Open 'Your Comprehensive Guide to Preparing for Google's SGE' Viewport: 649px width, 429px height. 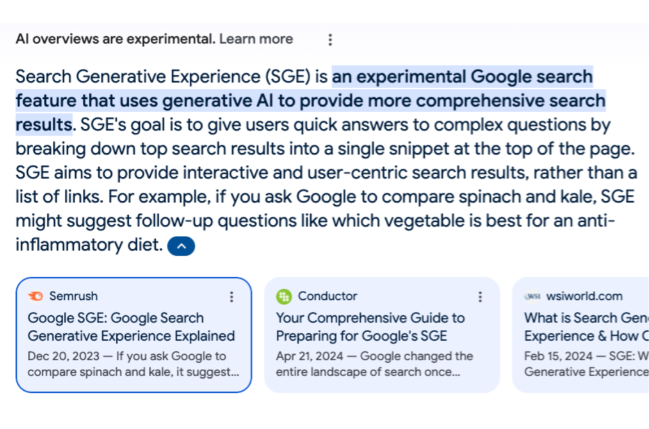[x=370, y=327]
